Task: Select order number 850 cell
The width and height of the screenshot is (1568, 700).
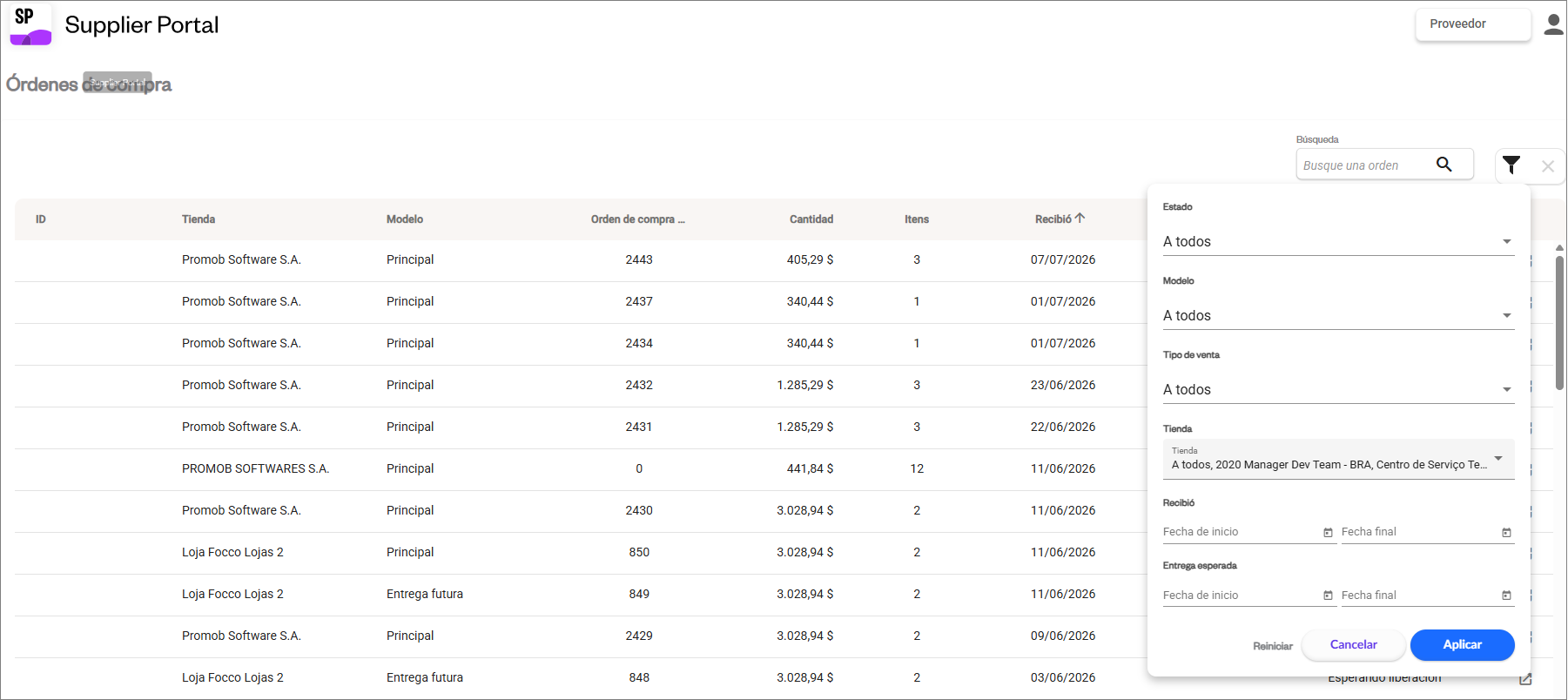Action: pyautogui.click(x=639, y=552)
